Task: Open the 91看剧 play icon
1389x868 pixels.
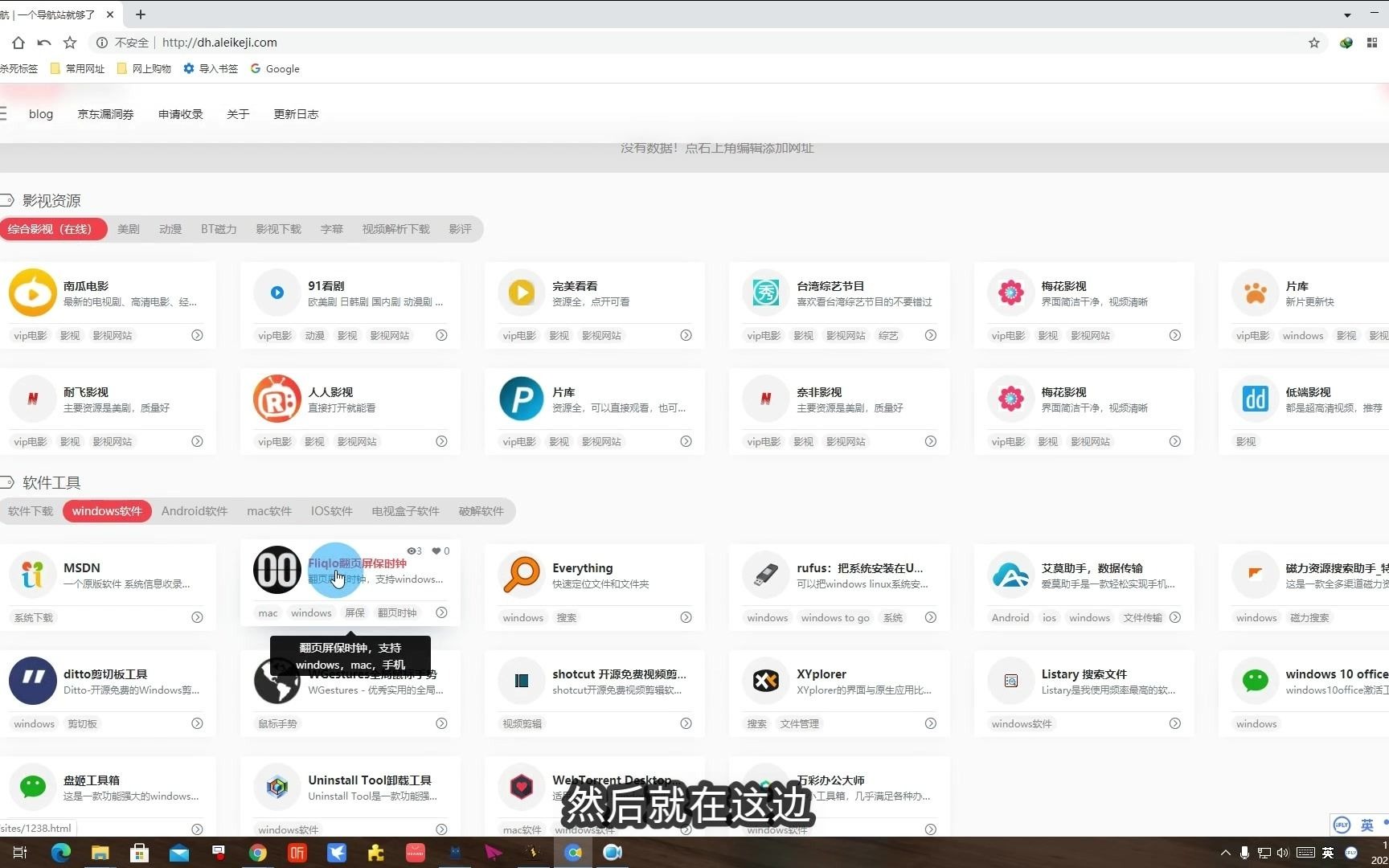Action: (277, 293)
